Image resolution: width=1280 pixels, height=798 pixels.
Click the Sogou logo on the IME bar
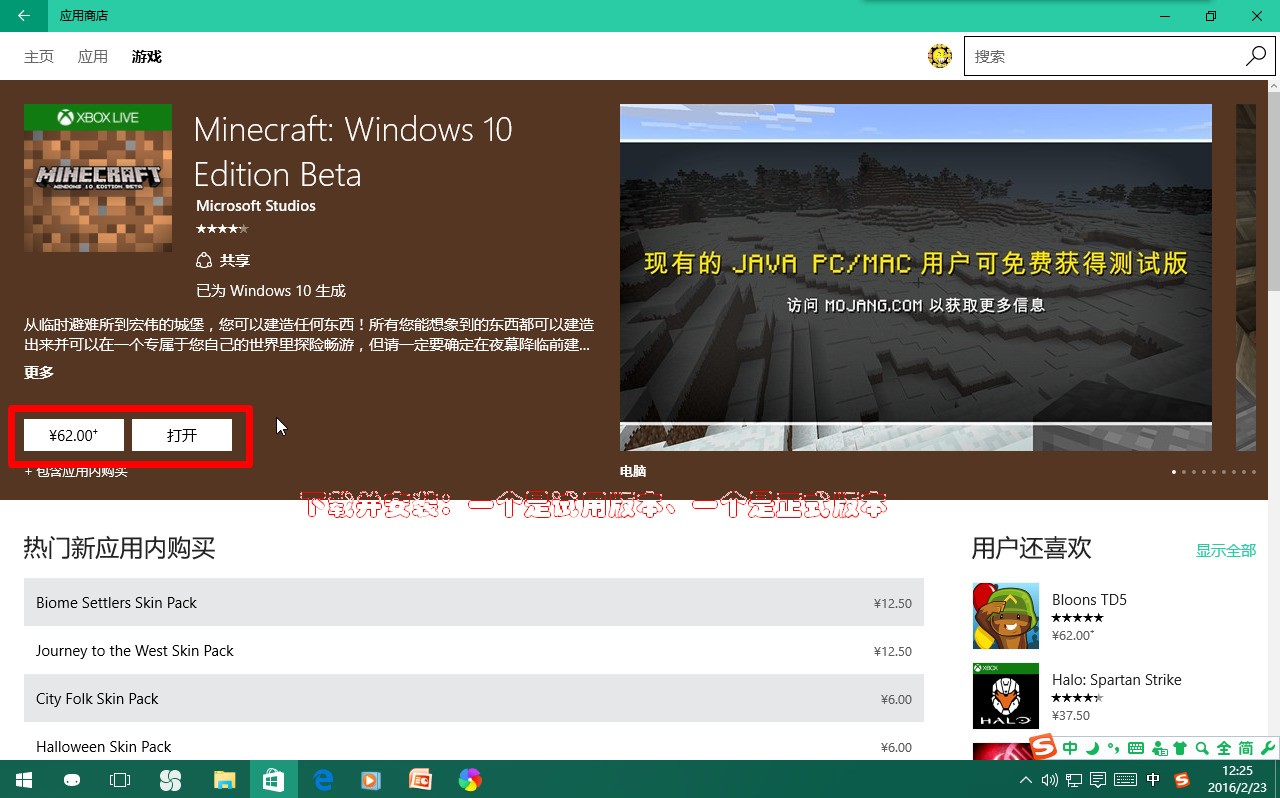coord(1044,747)
